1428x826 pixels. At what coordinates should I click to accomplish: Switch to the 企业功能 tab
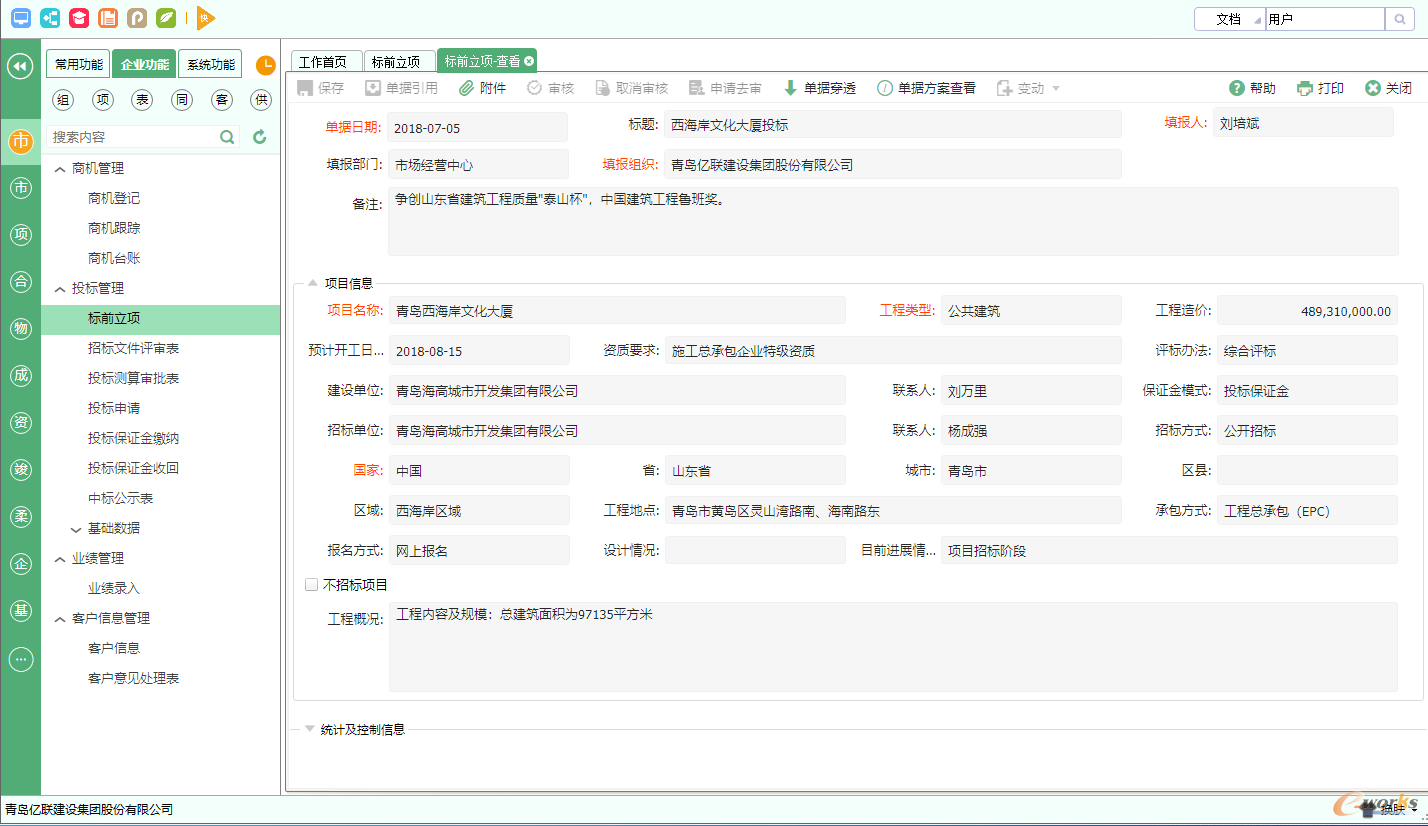tap(144, 64)
